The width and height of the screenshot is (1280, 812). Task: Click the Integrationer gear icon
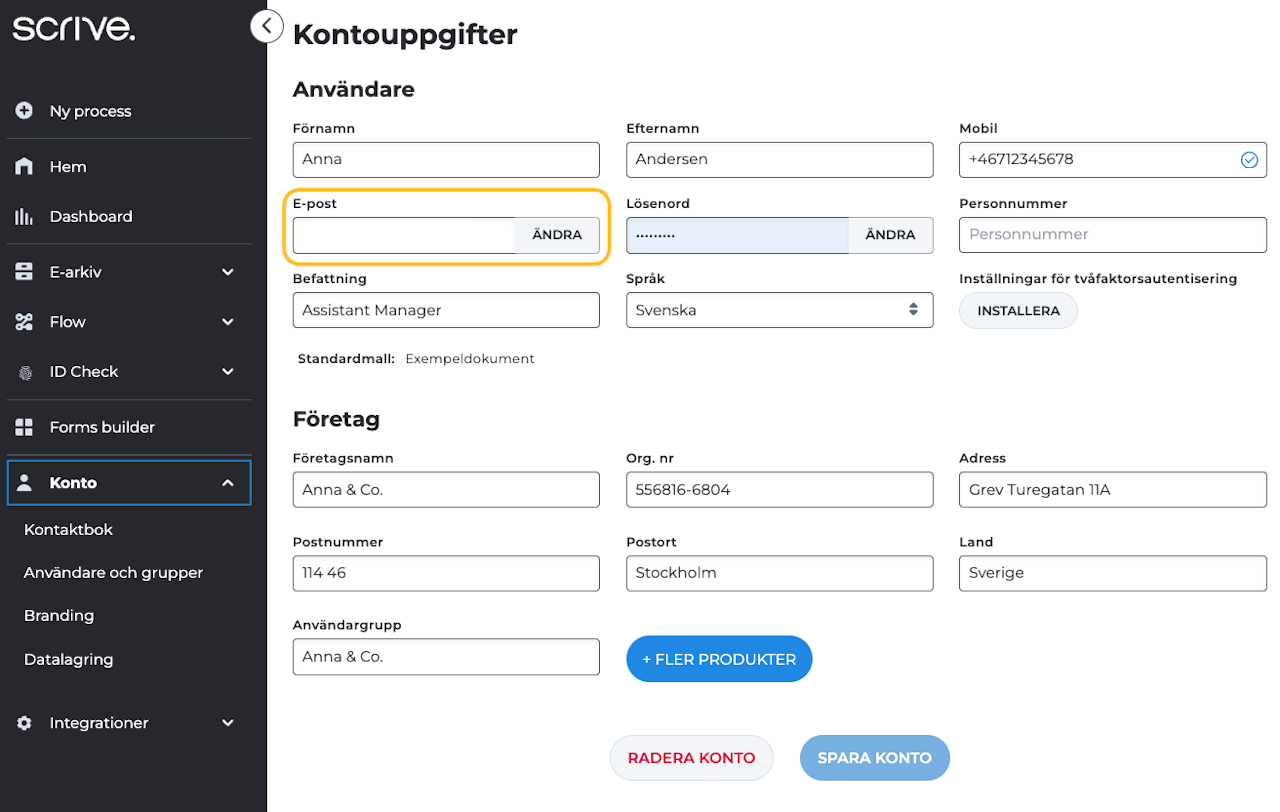pyautogui.click(x=25, y=723)
